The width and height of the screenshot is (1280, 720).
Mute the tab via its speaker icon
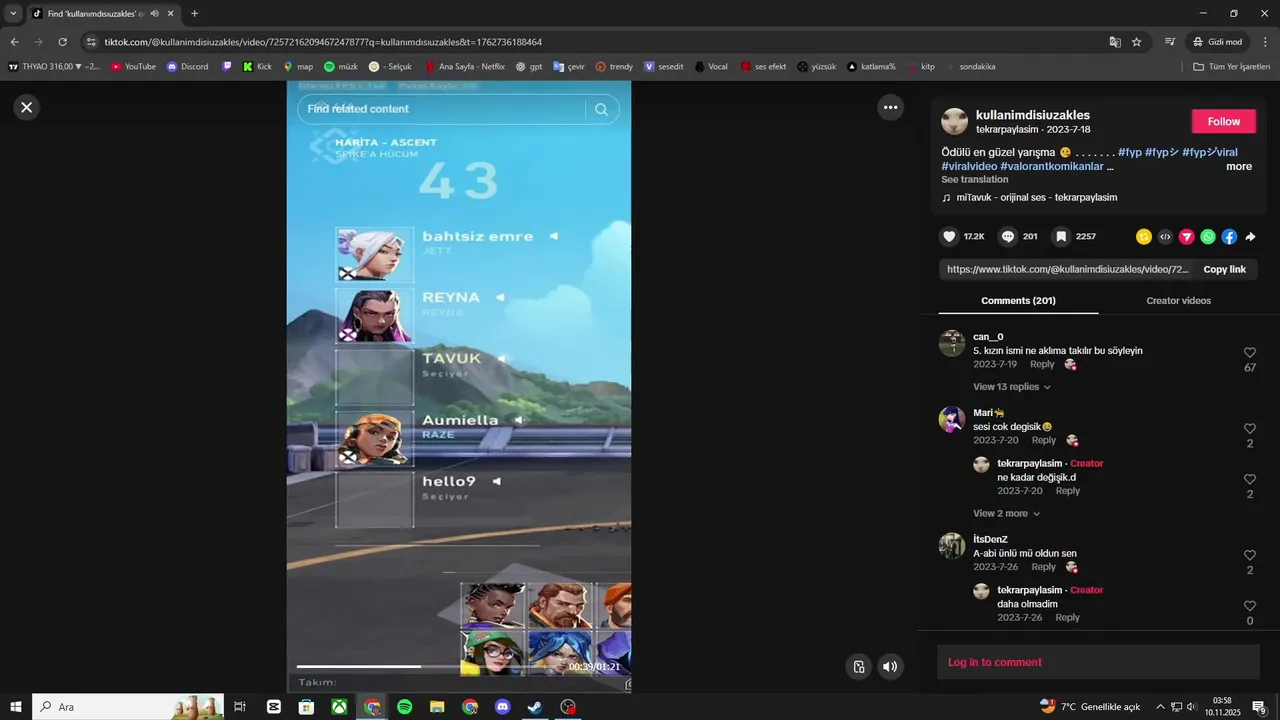[155, 14]
